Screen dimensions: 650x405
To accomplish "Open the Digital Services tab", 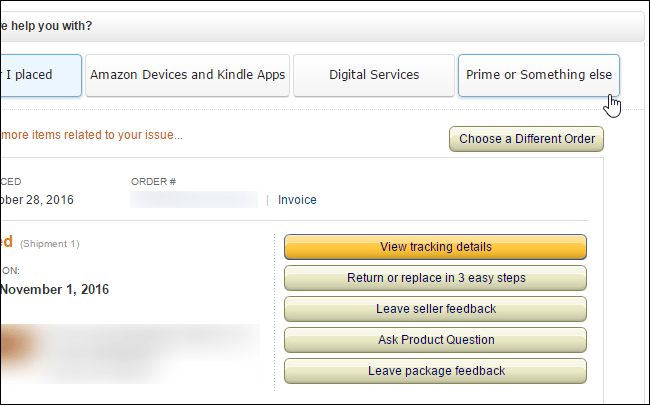I will pos(374,75).
